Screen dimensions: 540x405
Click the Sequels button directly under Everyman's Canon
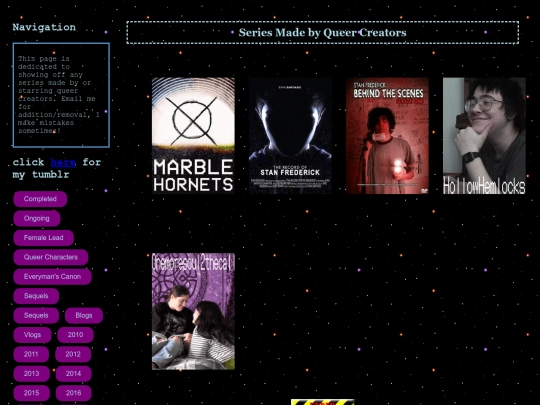tap(36, 296)
